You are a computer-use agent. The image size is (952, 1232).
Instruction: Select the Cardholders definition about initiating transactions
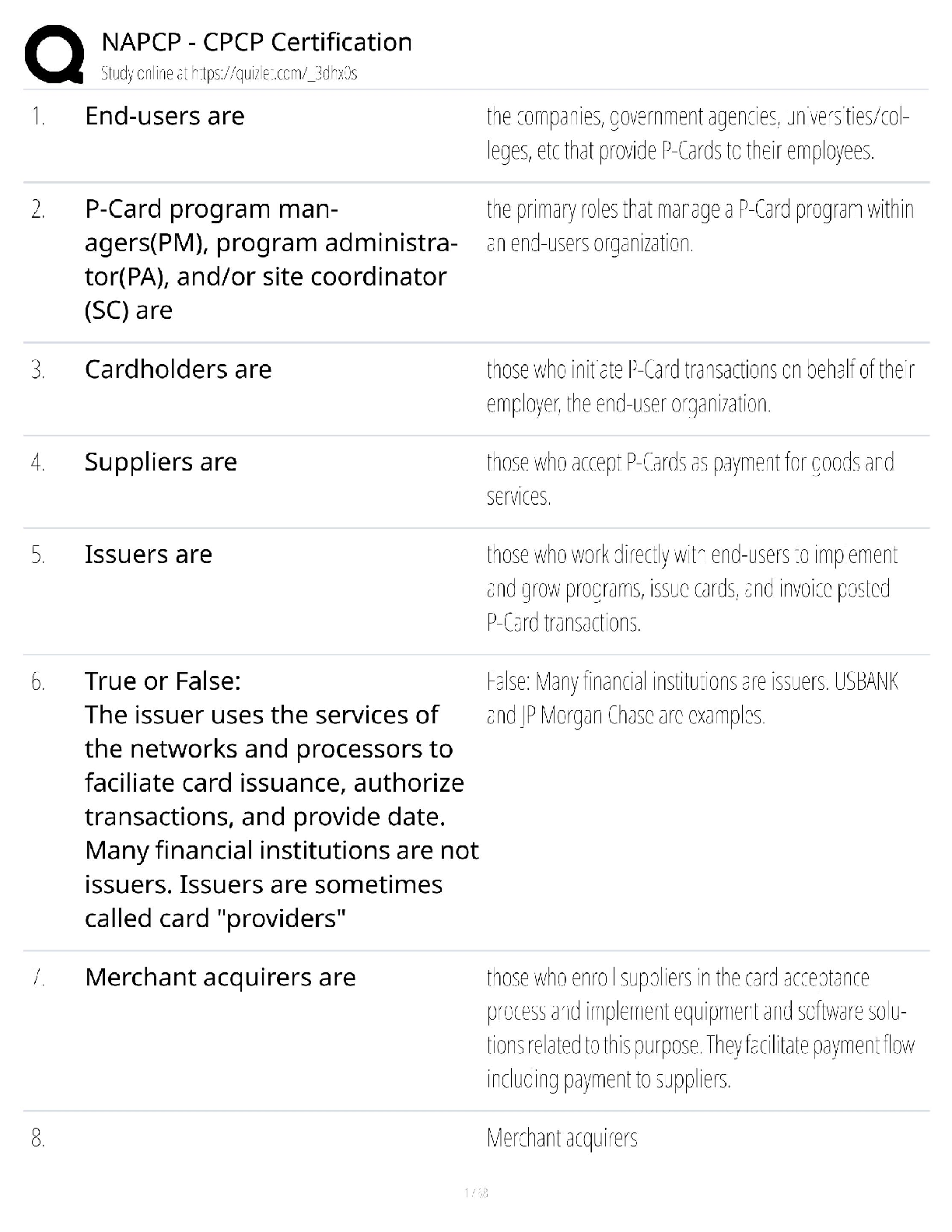[699, 386]
